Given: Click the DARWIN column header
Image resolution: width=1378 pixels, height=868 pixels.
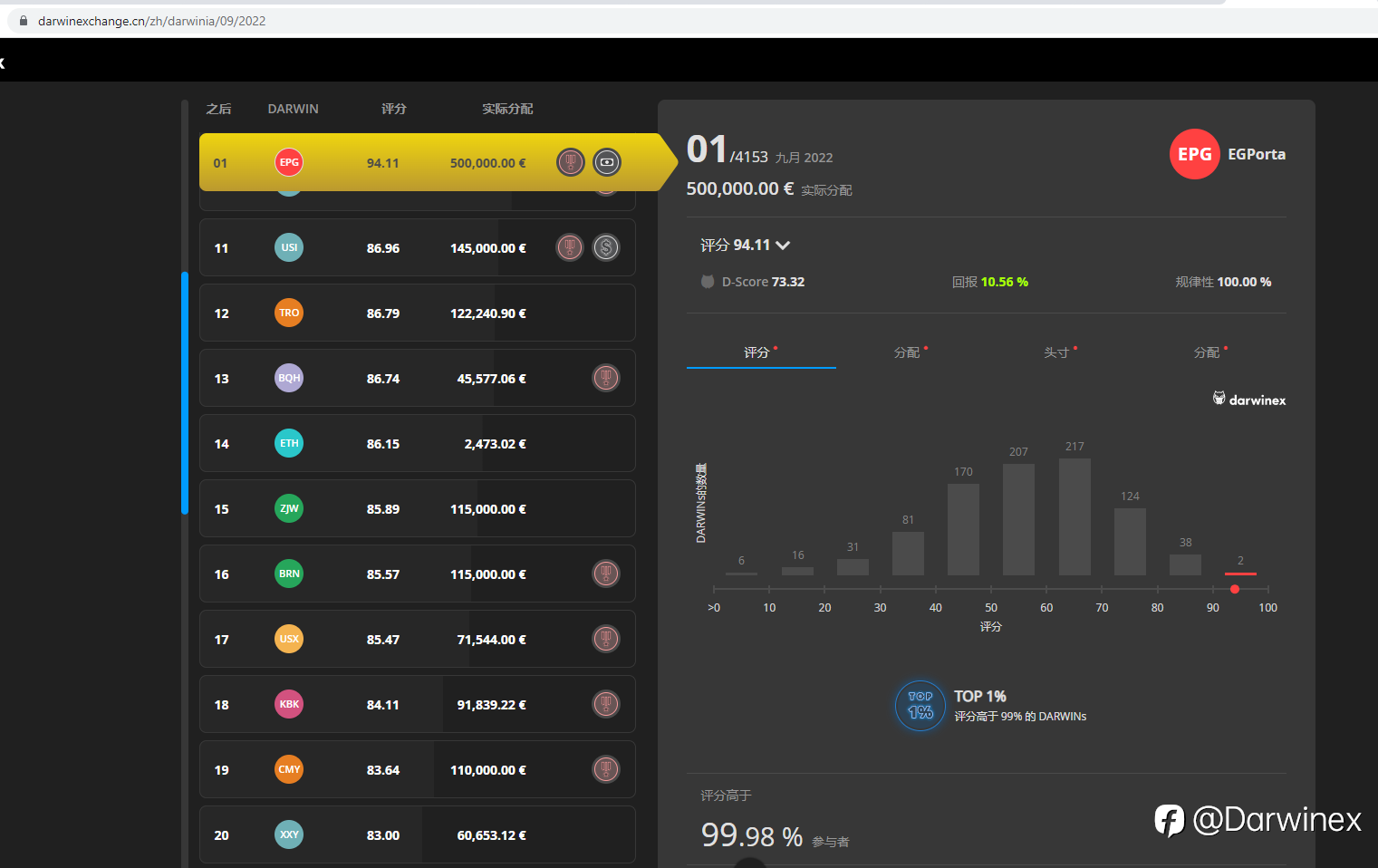Looking at the screenshot, I should [293, 109].
